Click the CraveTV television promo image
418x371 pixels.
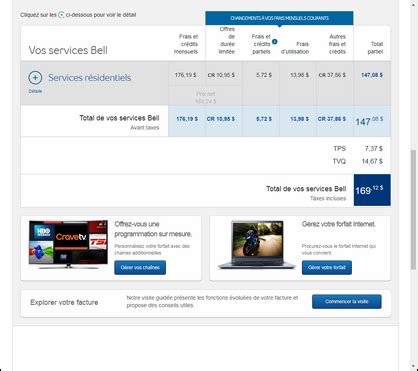tap(68, 245)
